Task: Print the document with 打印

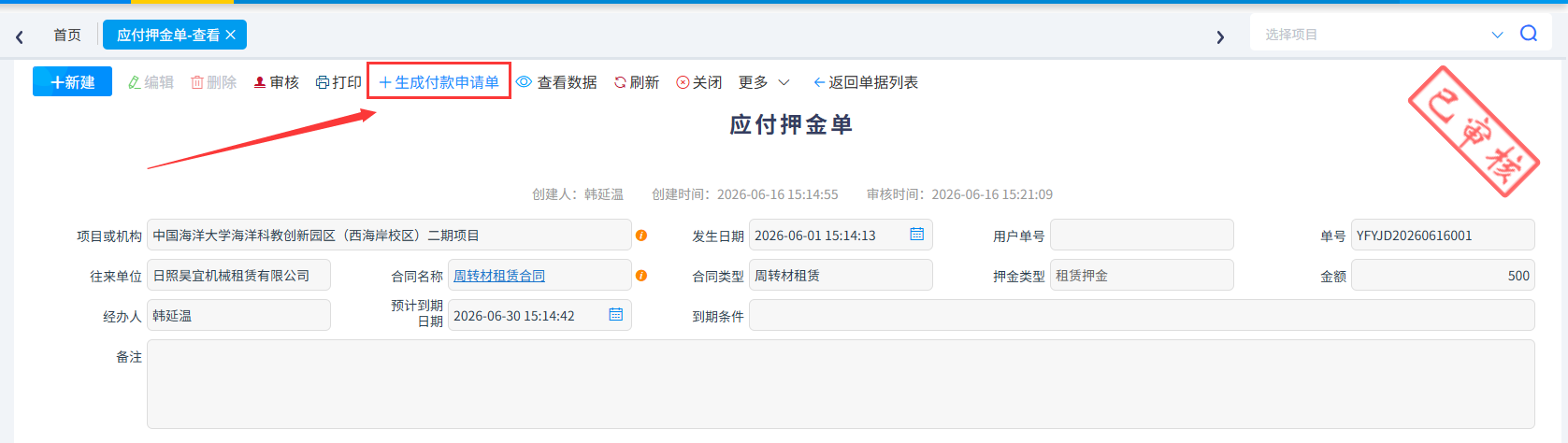Action: (x=338, y=82)
